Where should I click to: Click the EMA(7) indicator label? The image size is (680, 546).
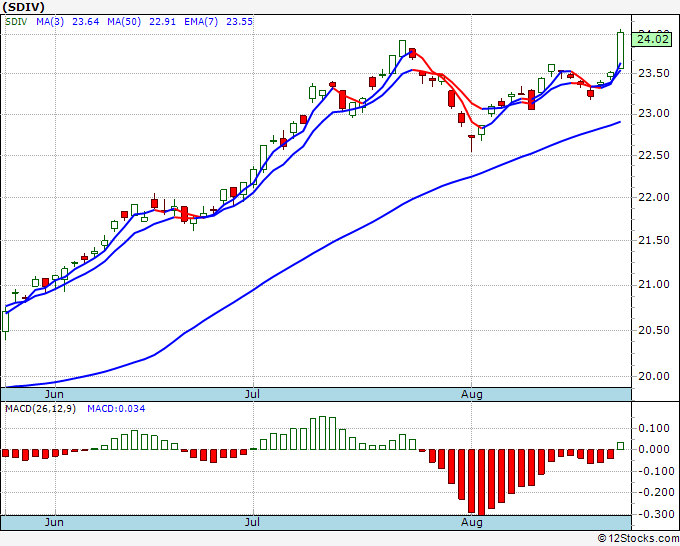[201, 21]
